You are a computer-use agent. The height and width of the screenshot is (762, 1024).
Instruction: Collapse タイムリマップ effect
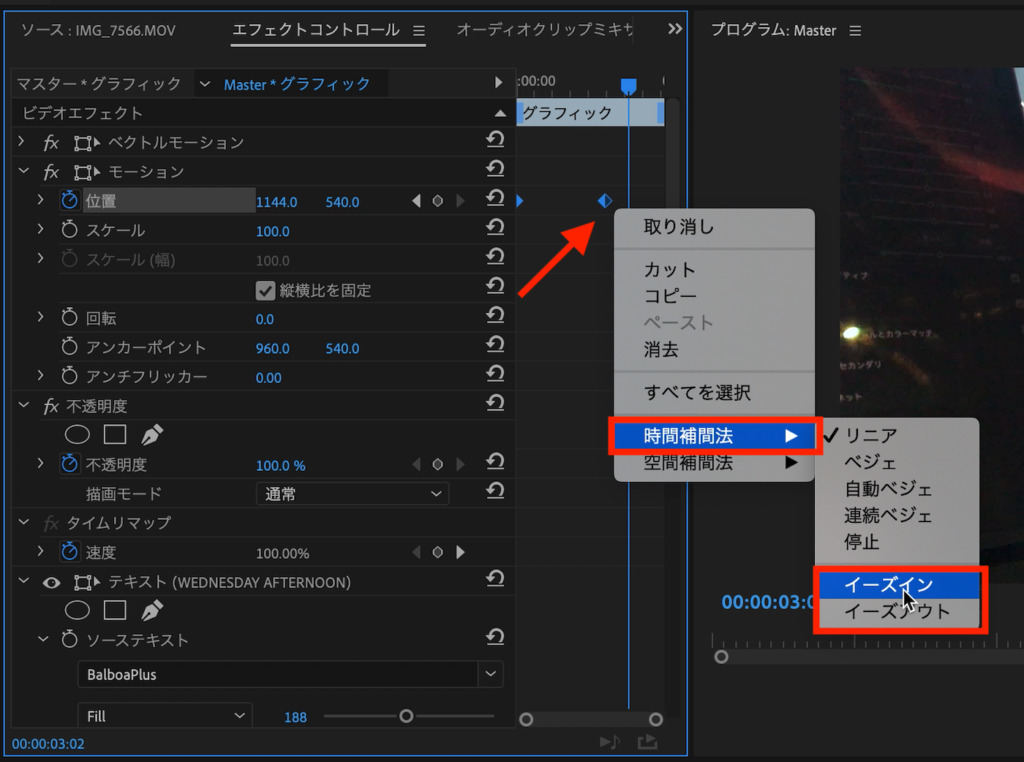pos(24,522)
